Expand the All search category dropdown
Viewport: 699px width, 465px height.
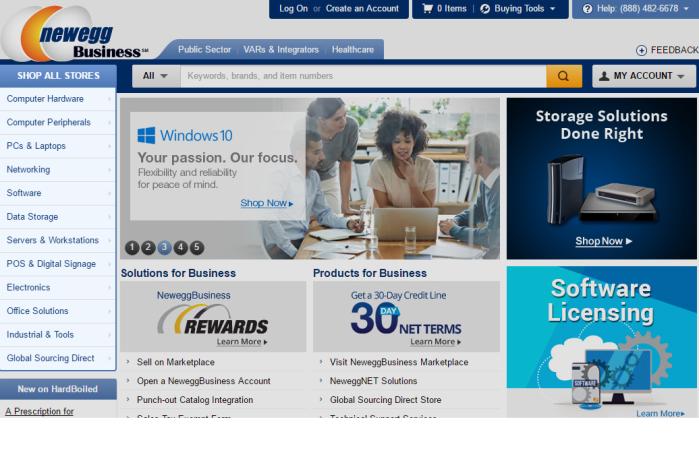[156, 76]
